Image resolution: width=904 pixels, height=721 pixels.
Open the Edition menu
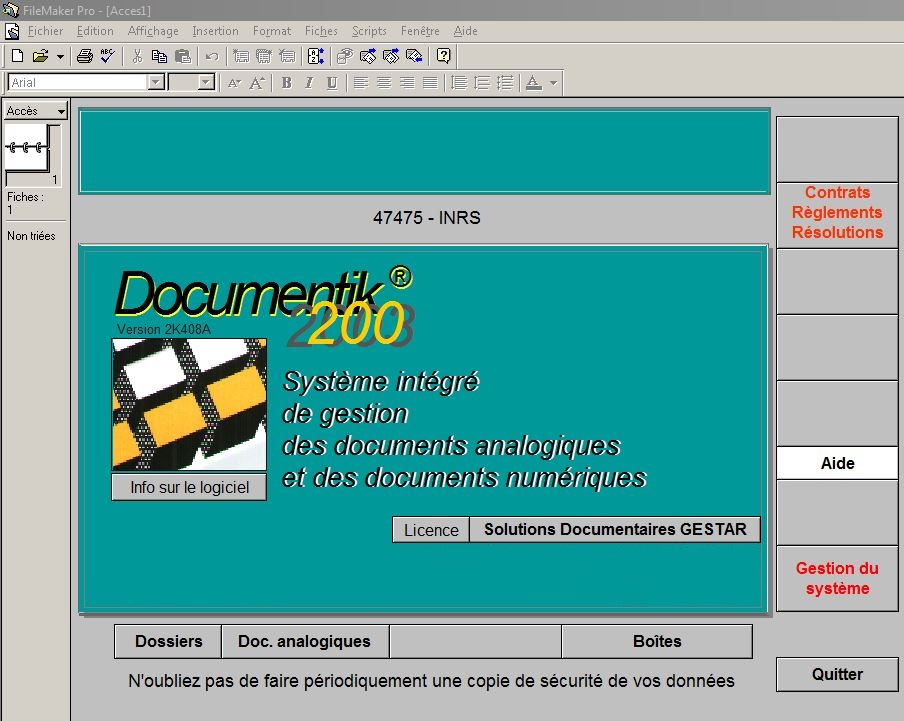point(95,31)
